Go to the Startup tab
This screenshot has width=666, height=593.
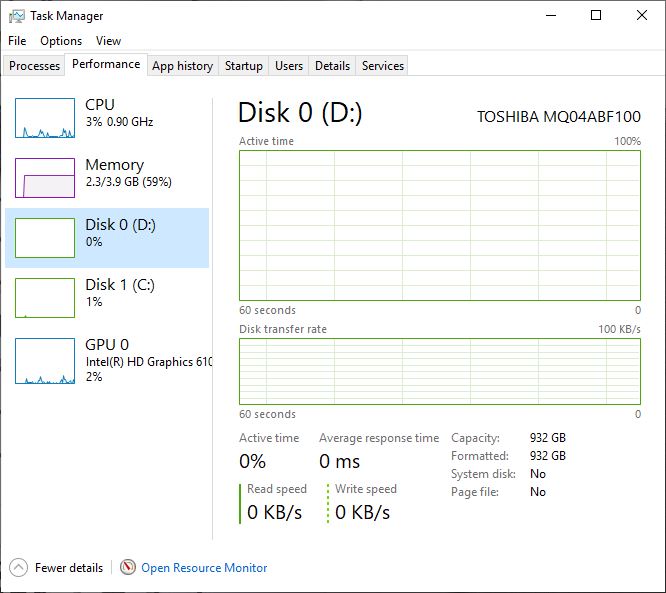click(x=244, y=66)
